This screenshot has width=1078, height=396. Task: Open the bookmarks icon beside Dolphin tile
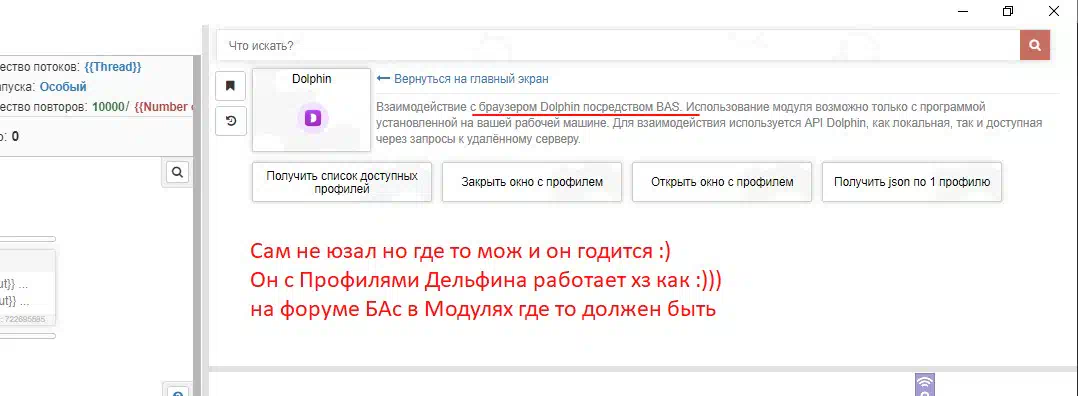(x=231, y=86)
